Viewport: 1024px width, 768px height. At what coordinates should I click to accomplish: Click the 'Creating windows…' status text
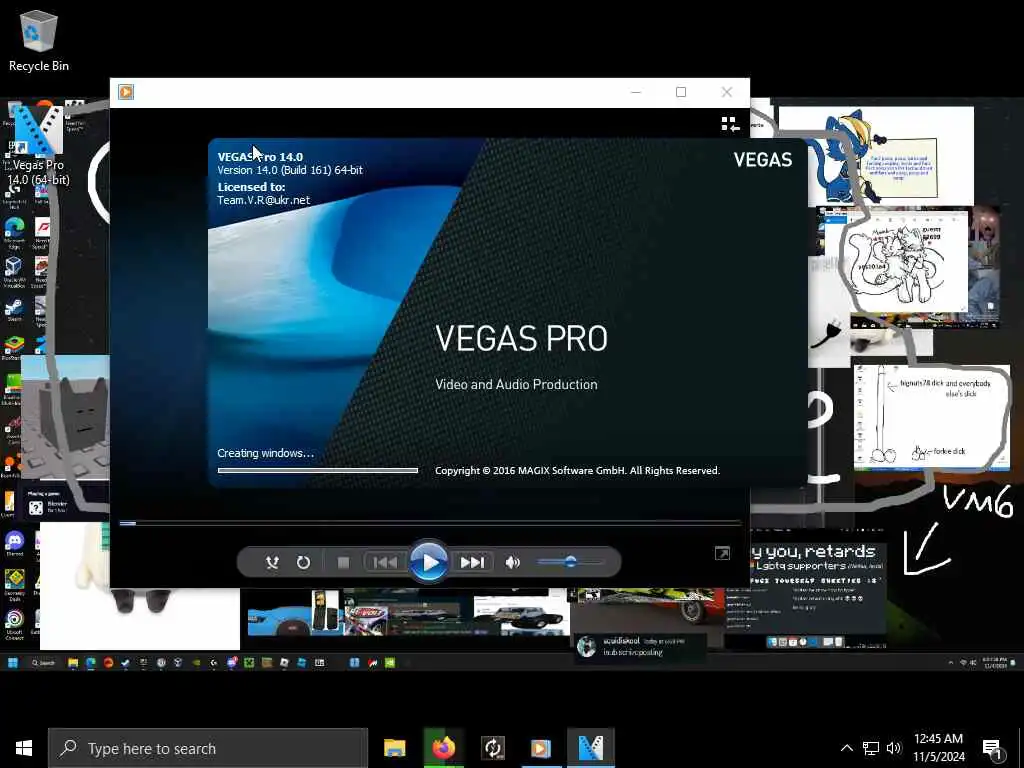265,453
